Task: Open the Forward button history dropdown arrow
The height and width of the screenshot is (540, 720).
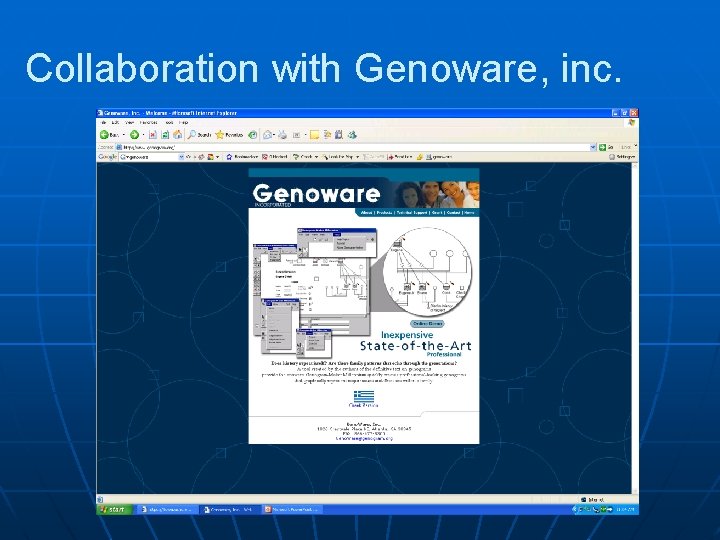Action: coord(143,135)
